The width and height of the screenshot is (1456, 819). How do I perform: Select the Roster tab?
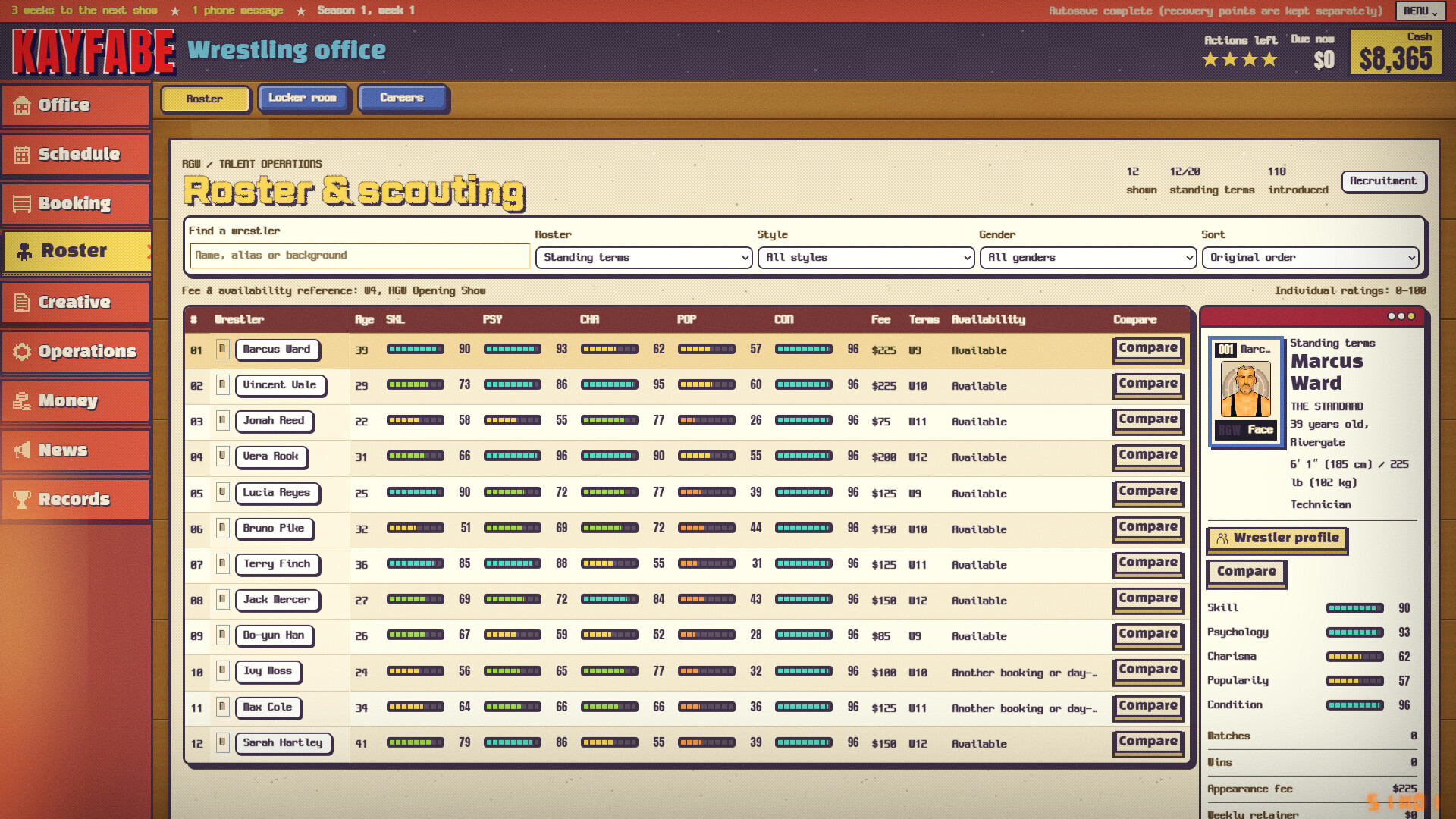pos(205,99)
